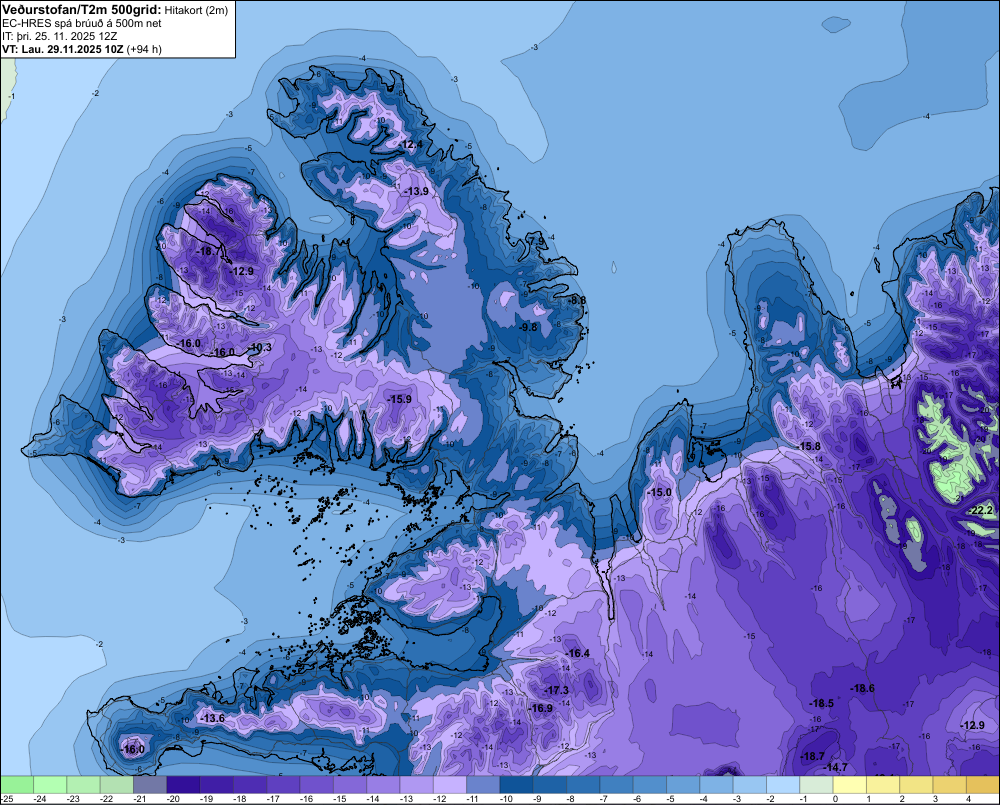Click the -9.8 temperature value
The image size is (1000, 805).
pyautogui.click(x=528, y=327)
